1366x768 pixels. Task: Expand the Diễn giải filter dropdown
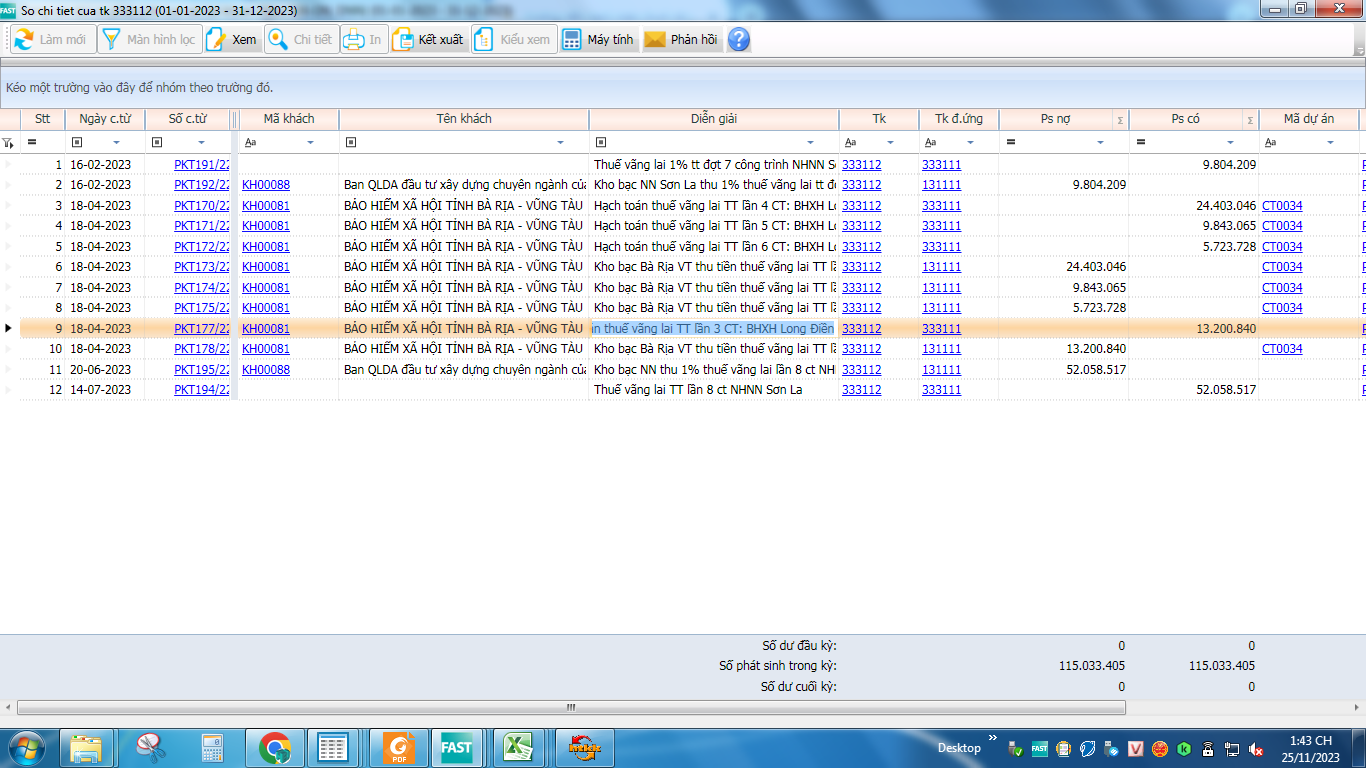point(810,143)
